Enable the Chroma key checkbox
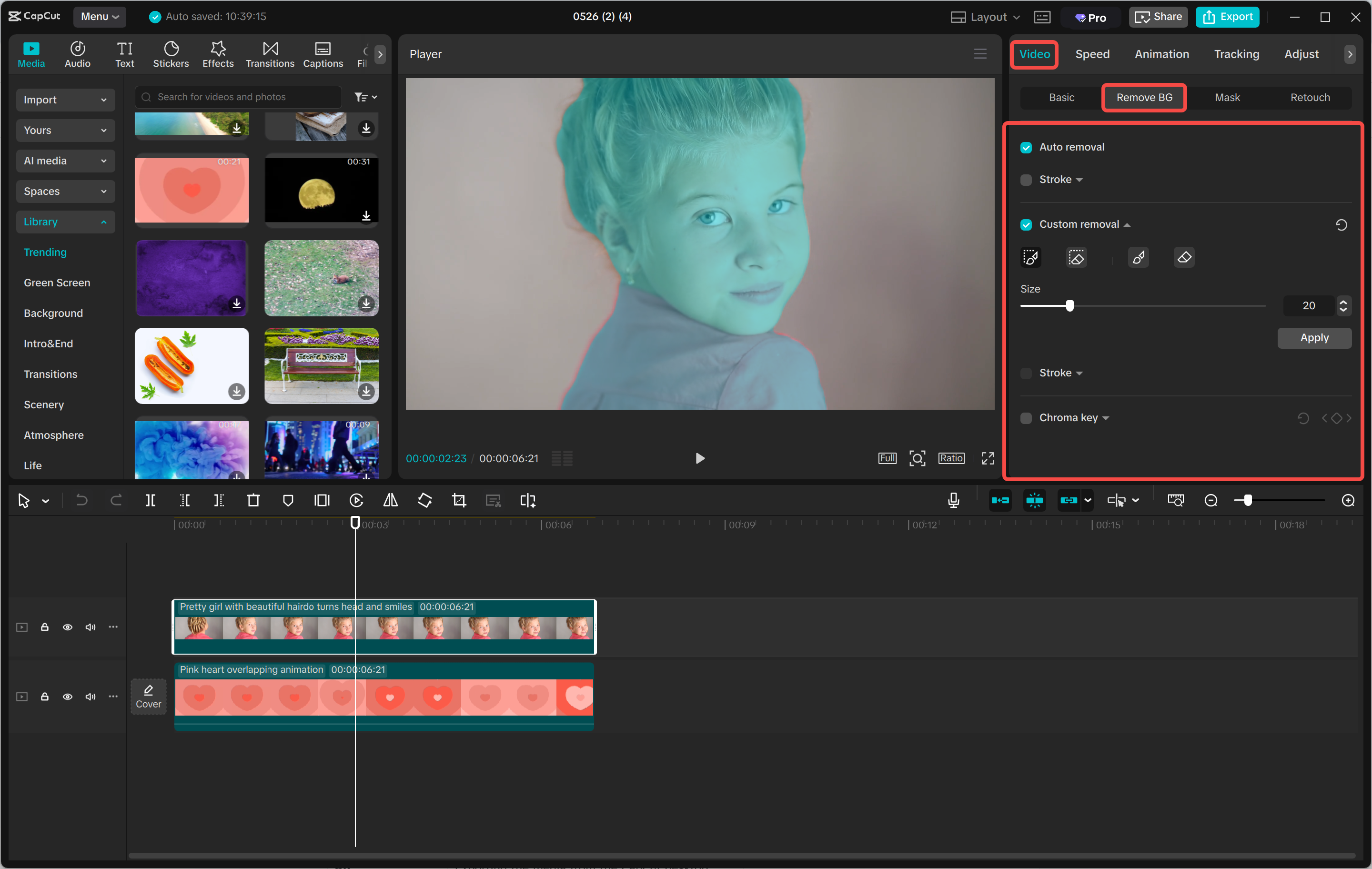The width and height of the screenshot is (1372, 869). (x=1026, y=418)
